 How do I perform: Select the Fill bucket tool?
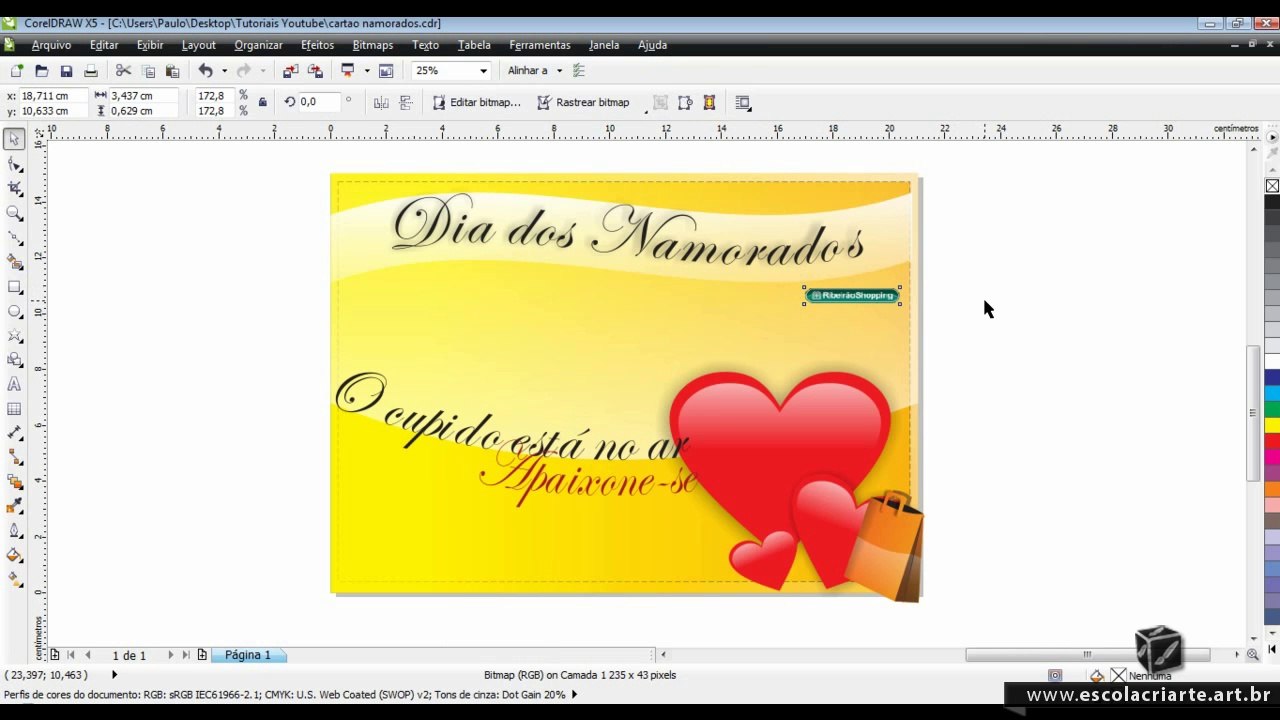(x=15, y=555)
